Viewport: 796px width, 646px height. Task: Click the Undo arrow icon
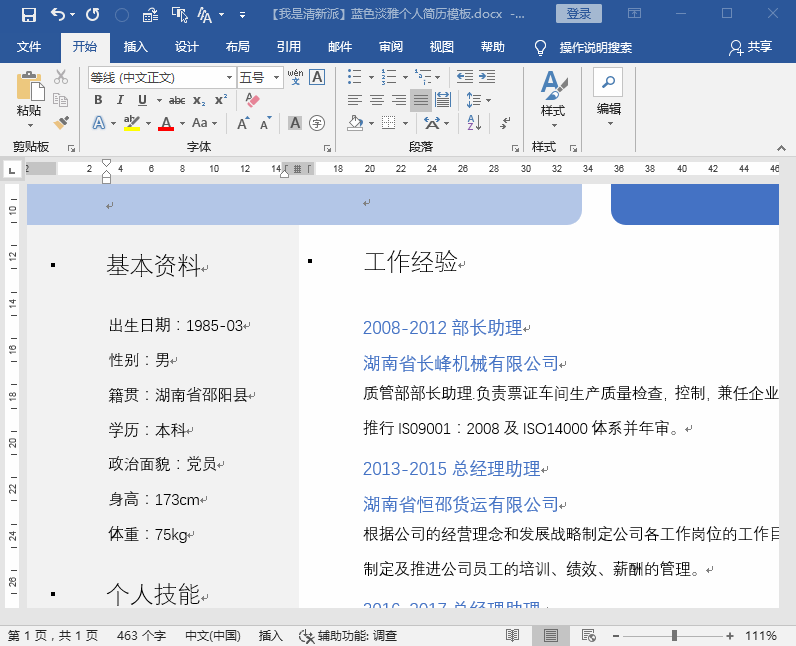pos(57,14)
